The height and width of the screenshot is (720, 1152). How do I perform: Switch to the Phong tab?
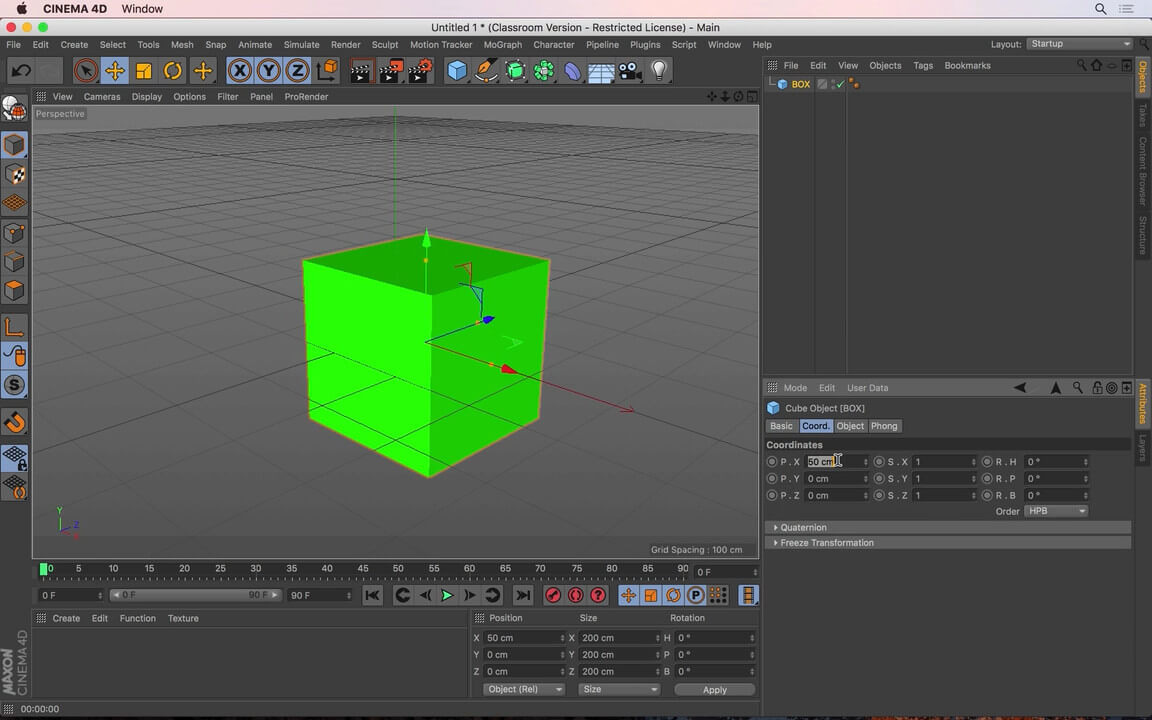coord(884,425)
